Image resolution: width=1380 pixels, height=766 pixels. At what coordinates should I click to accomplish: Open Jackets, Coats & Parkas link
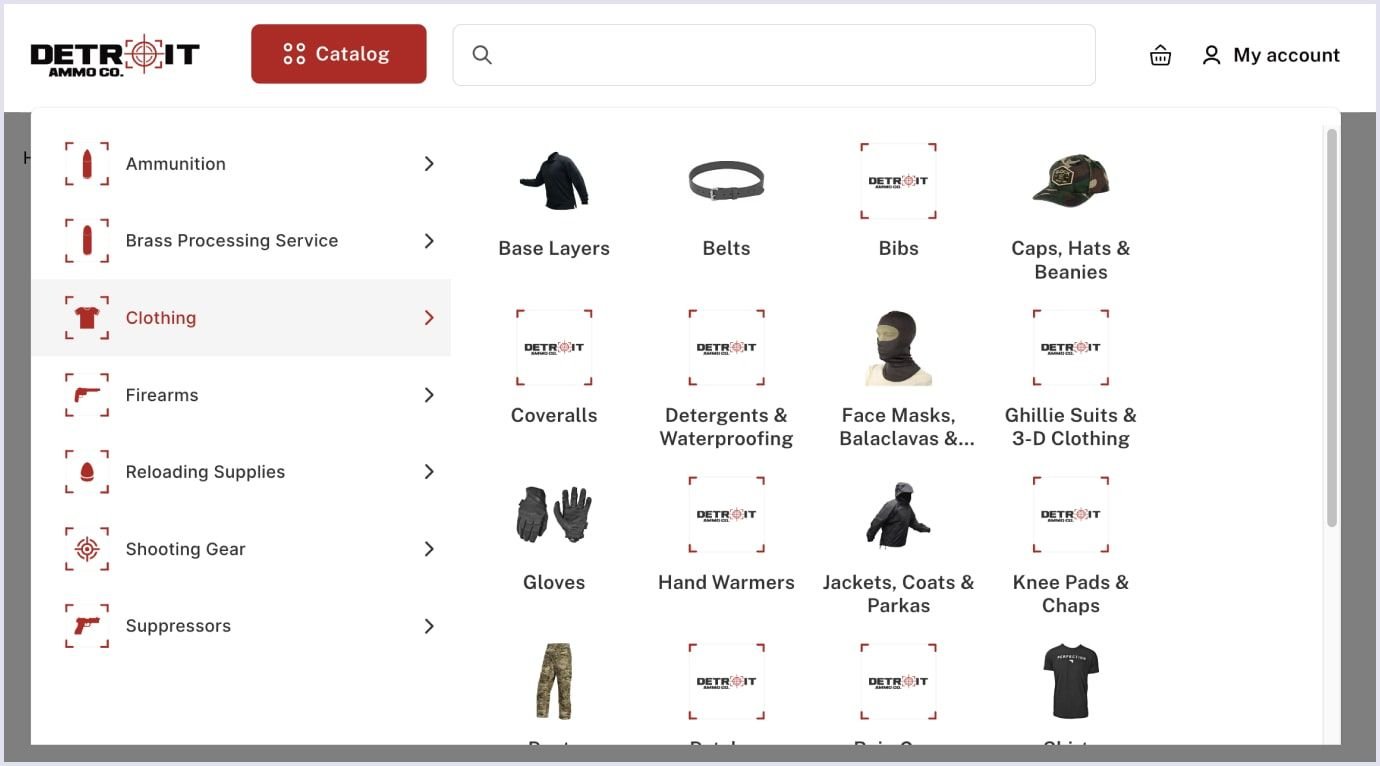click(898, 594)
